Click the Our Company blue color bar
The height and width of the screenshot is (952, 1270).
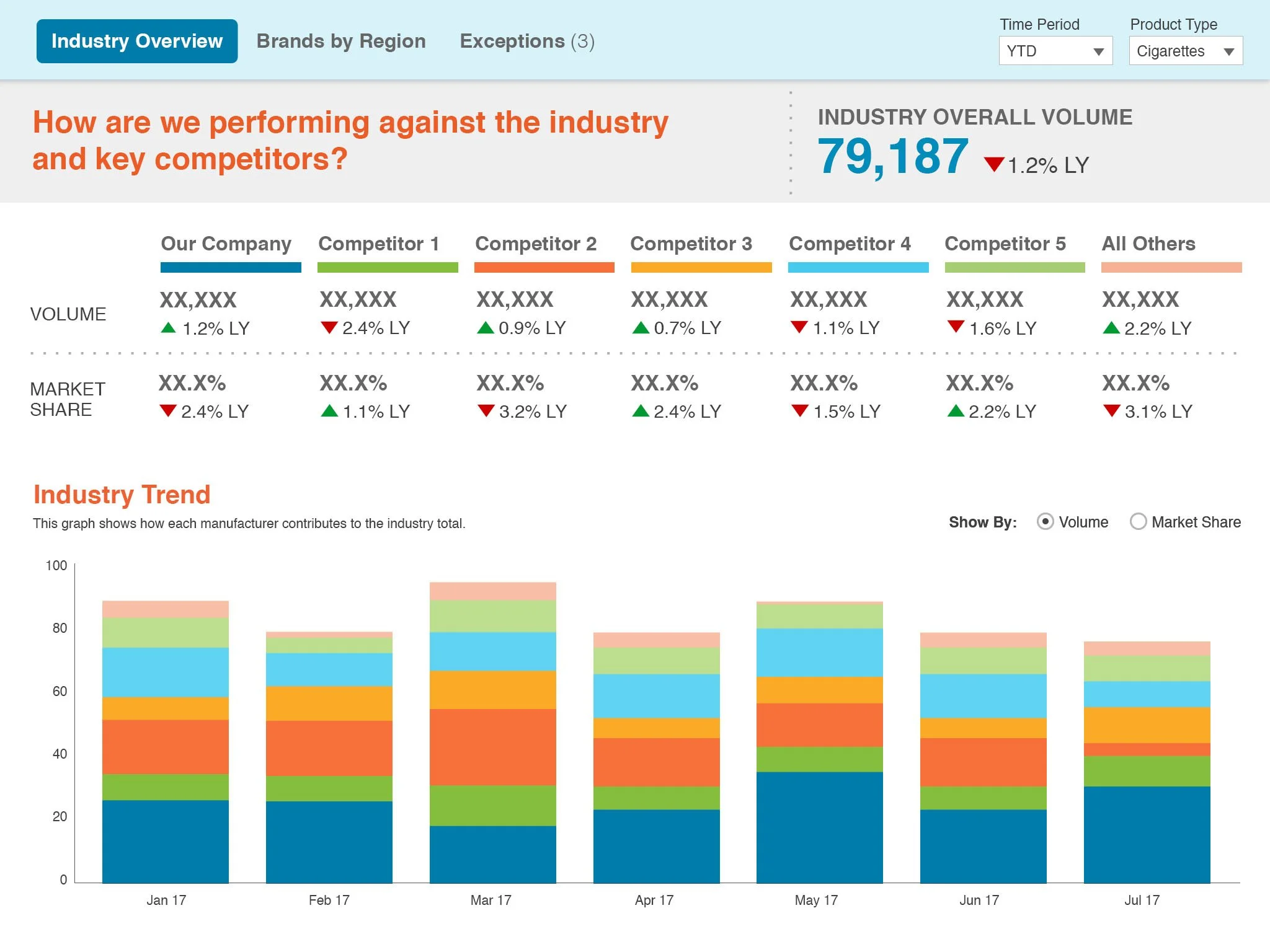click(x=231, y=267)
